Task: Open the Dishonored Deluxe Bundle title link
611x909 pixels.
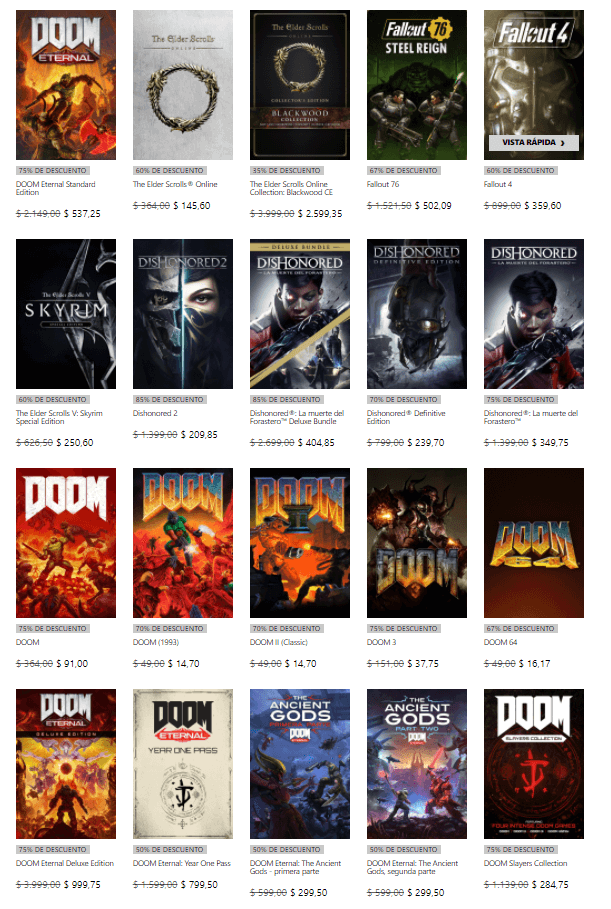Action: point(298,418)
